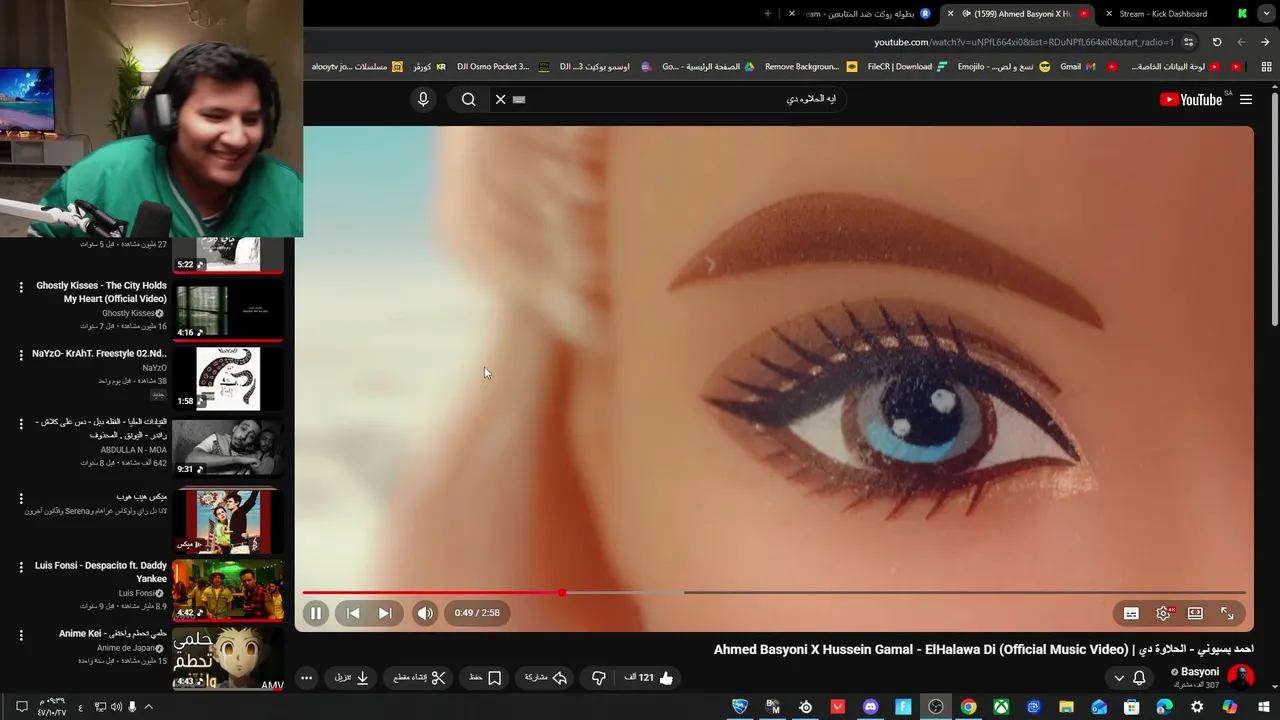
Task: Open options for ABDULLA N - MOA video
Action: point(21,424)
